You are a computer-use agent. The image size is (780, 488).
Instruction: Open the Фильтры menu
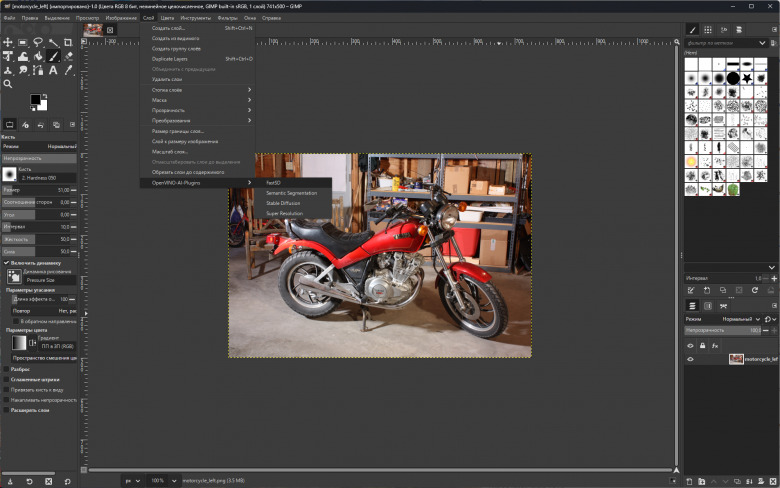pos(227,18)
